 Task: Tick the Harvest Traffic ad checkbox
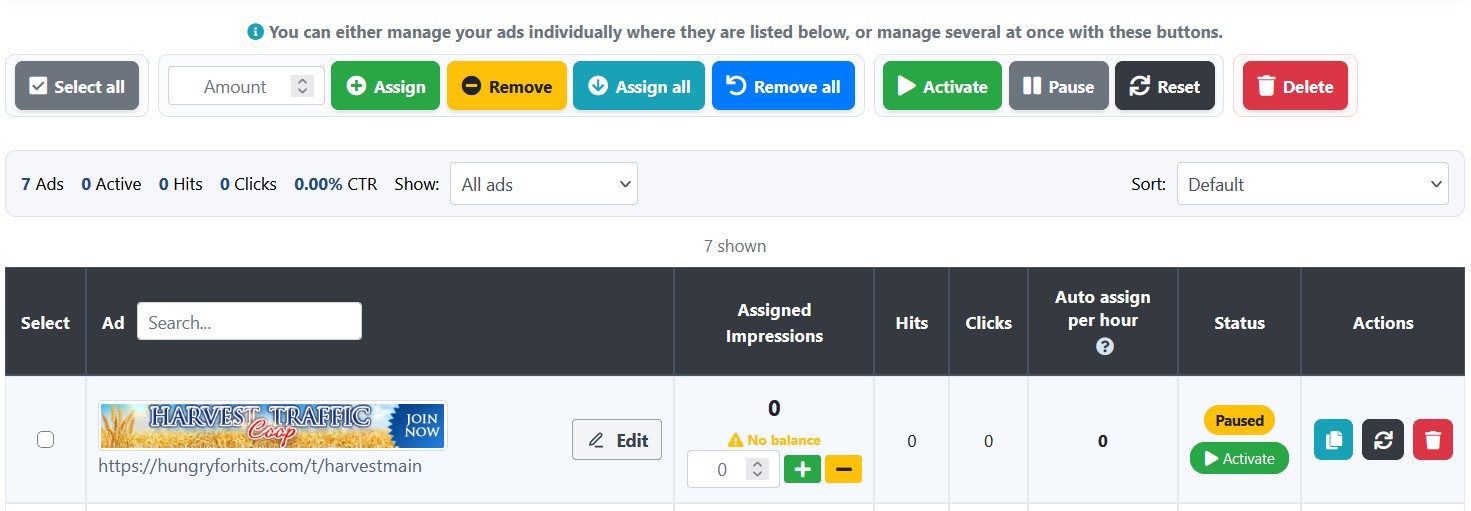(x=45, y=439)
